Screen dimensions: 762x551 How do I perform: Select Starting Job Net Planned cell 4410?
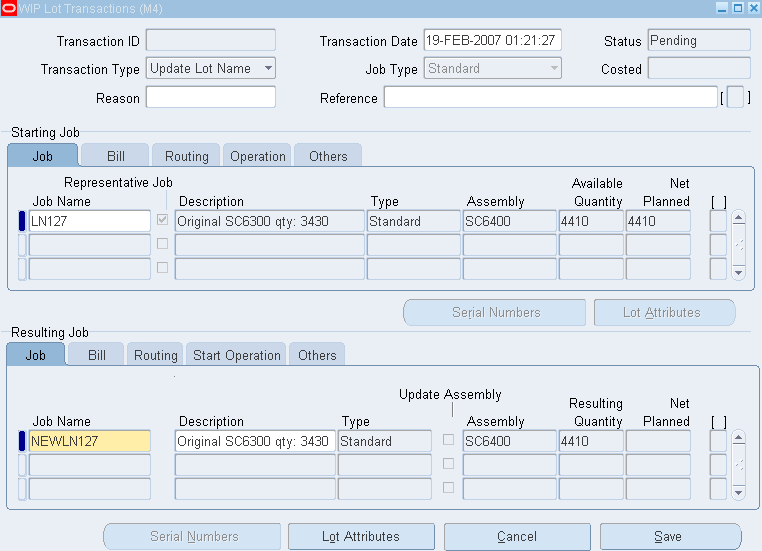[658, 221]
